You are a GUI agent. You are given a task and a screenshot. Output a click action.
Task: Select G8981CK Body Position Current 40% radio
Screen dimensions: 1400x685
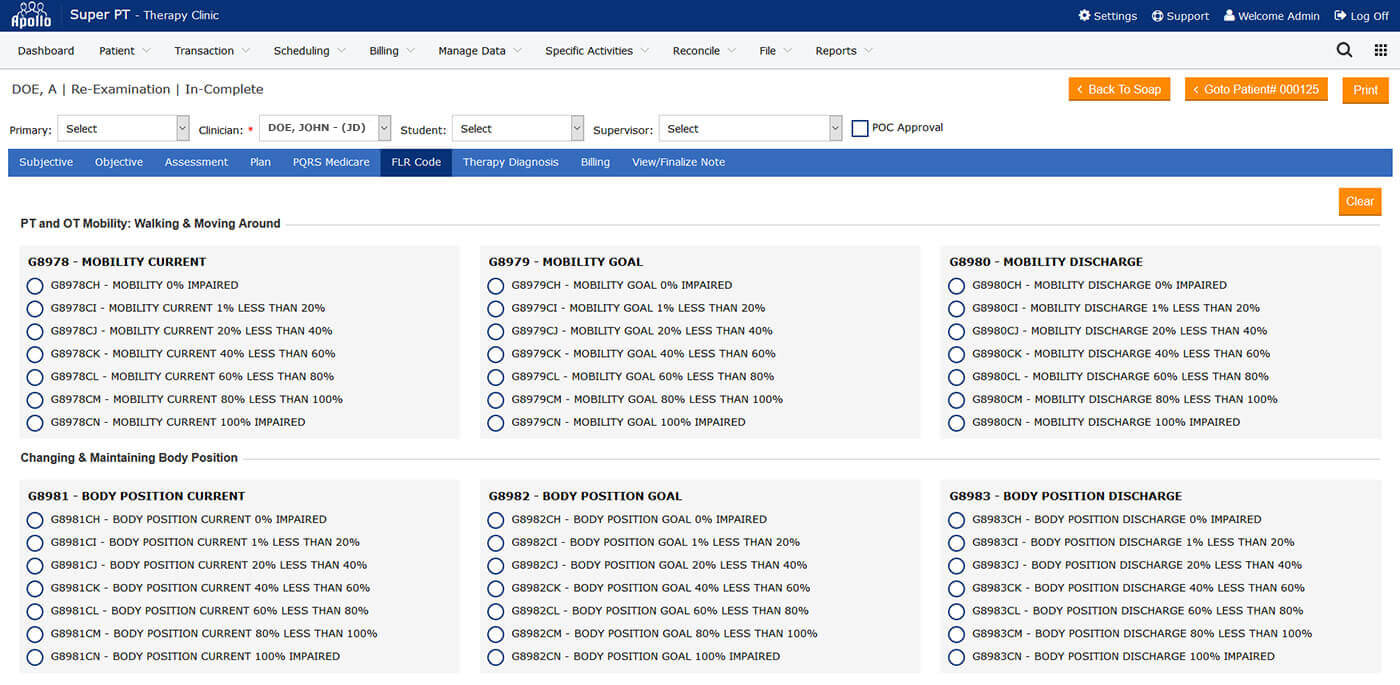tap(35, 589)
